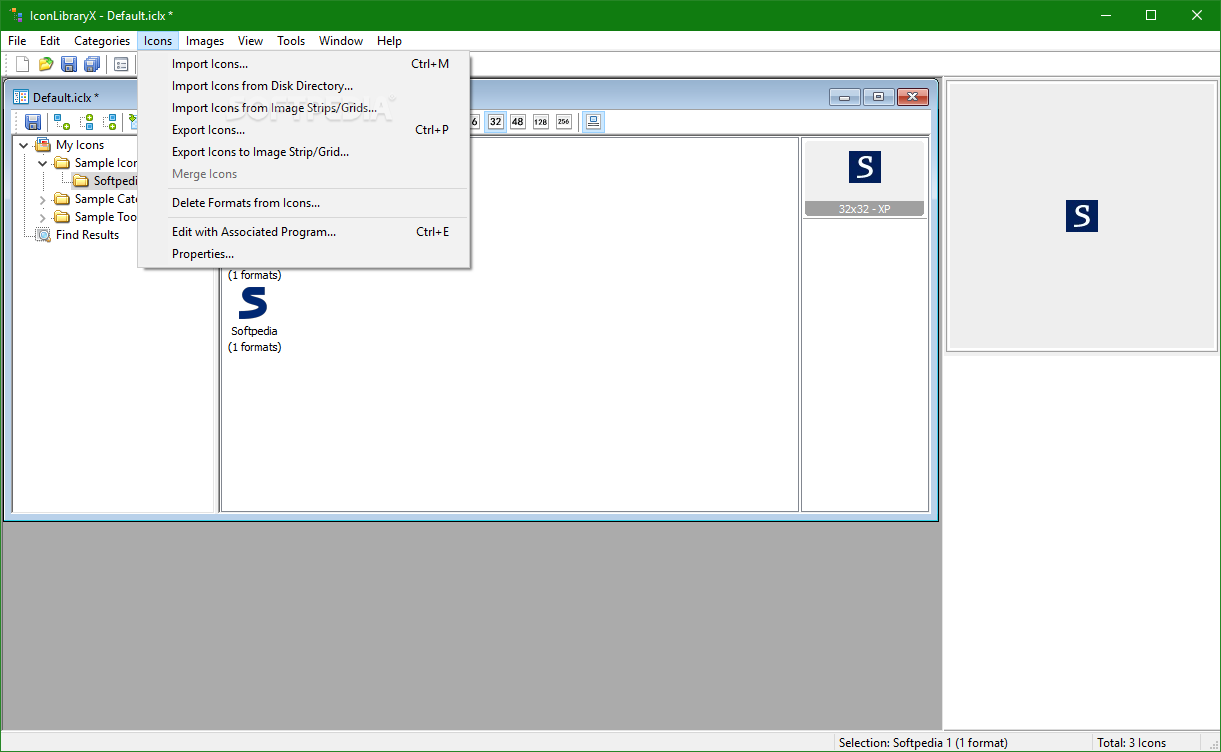Open the Categories menu

point(102,41)
